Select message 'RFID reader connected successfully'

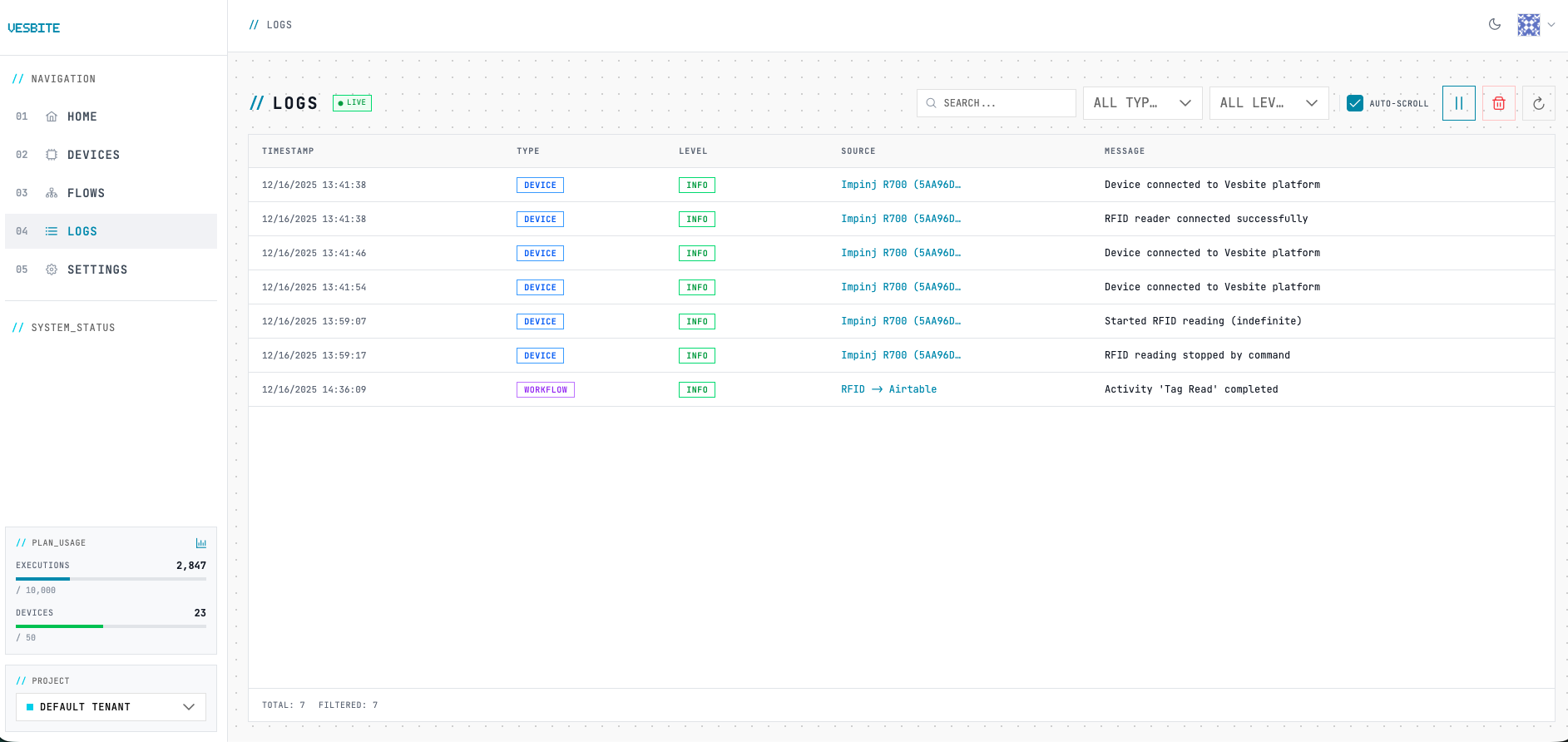[x=1206, y=219]
